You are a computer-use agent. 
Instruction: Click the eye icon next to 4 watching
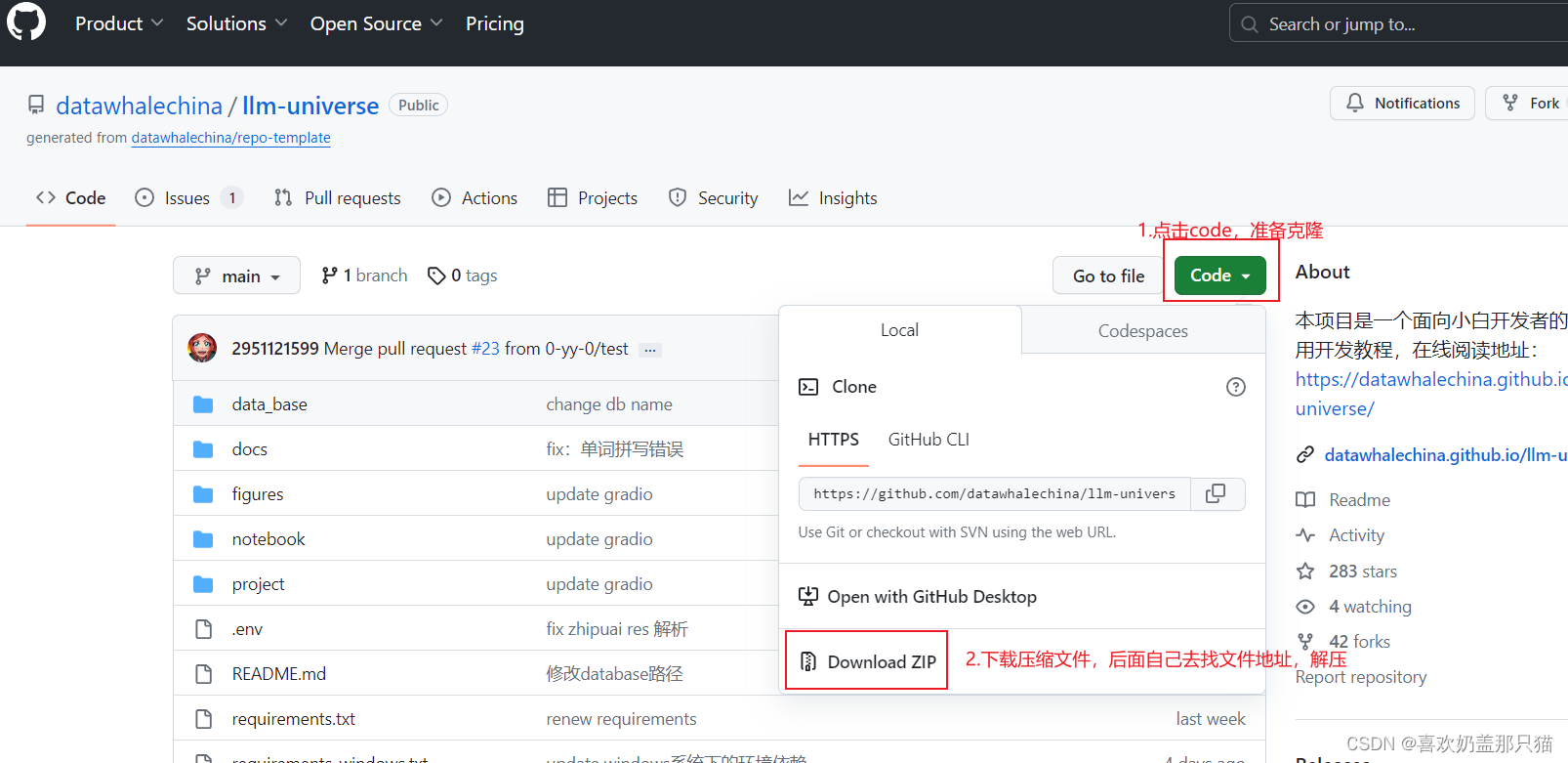pos(1305,607)
